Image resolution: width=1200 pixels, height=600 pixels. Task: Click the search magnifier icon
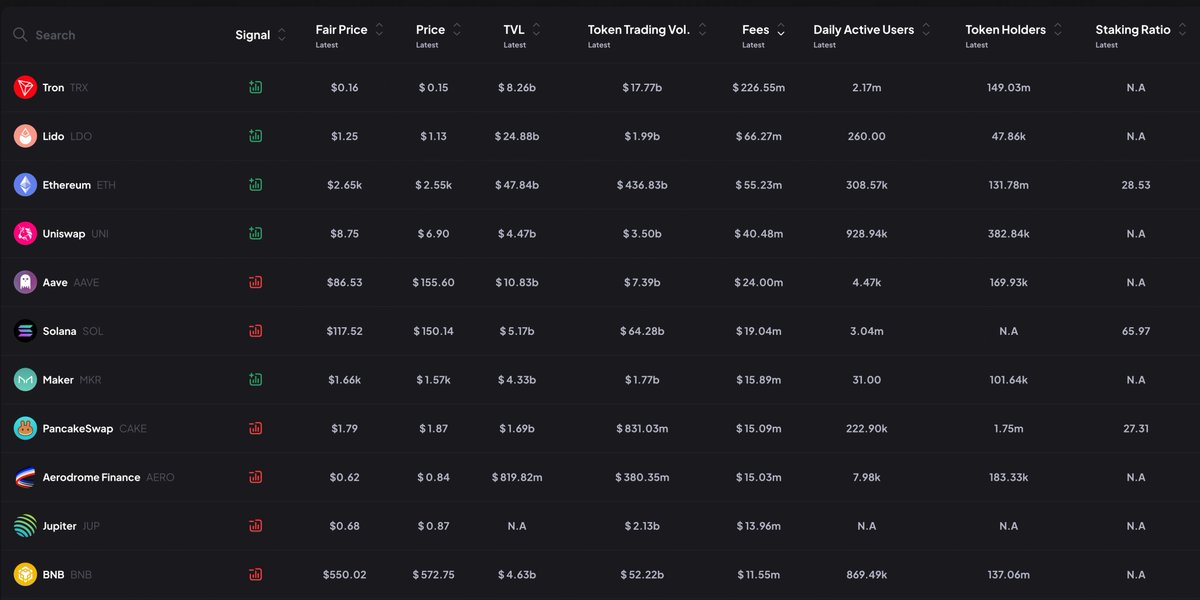20,35
